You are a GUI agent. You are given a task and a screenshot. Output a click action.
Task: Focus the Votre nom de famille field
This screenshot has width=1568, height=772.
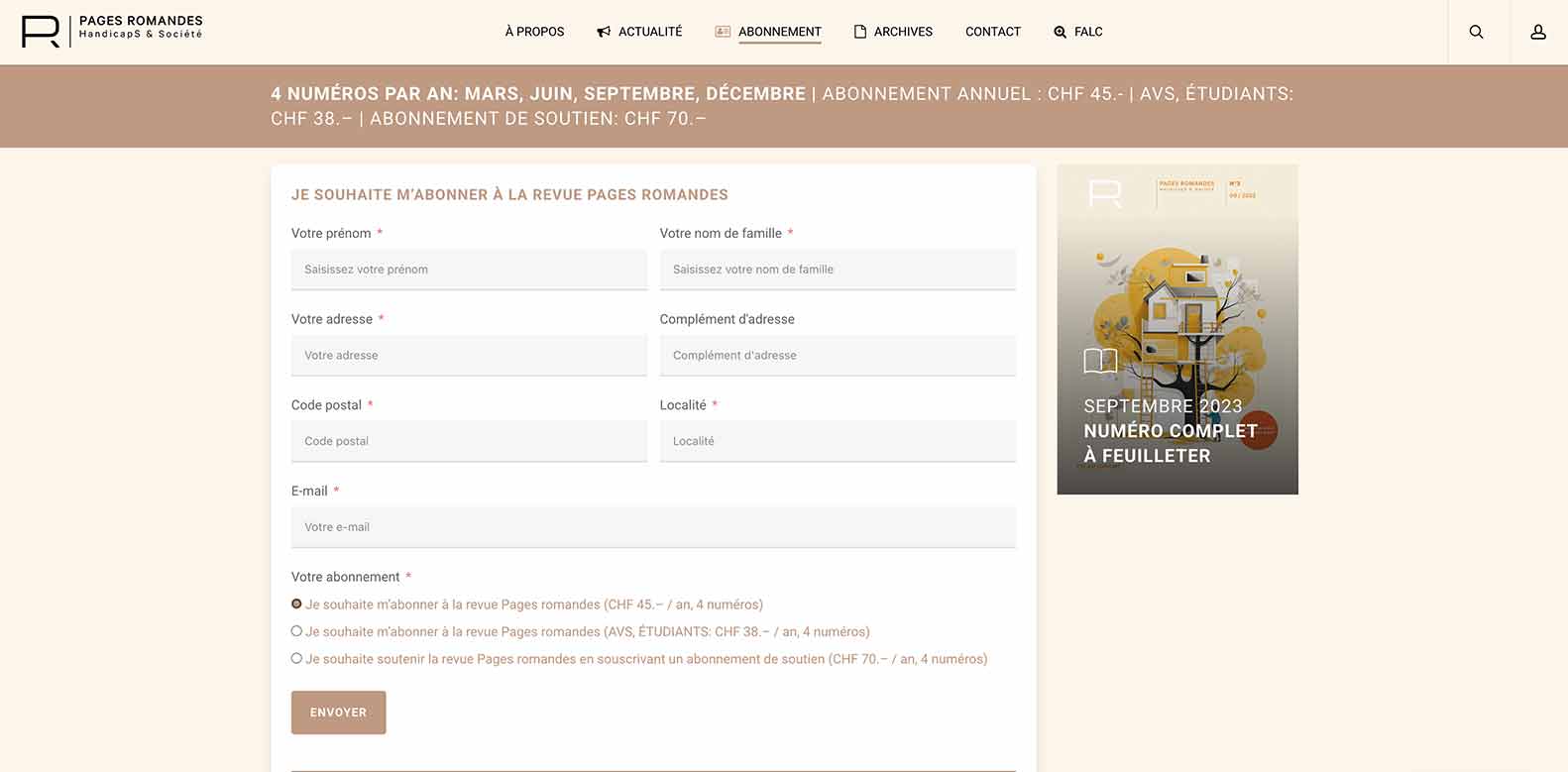838,270
